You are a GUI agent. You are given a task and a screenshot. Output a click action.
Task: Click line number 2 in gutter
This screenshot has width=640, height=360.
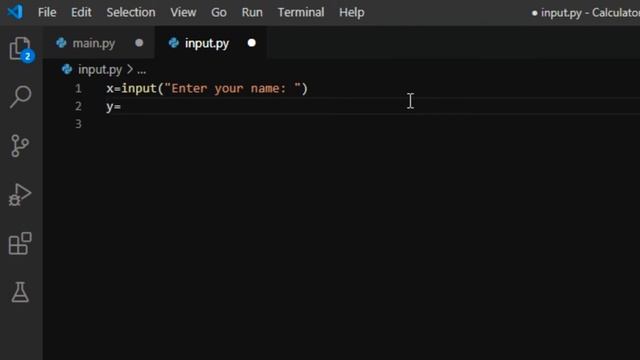click(78, 106)
